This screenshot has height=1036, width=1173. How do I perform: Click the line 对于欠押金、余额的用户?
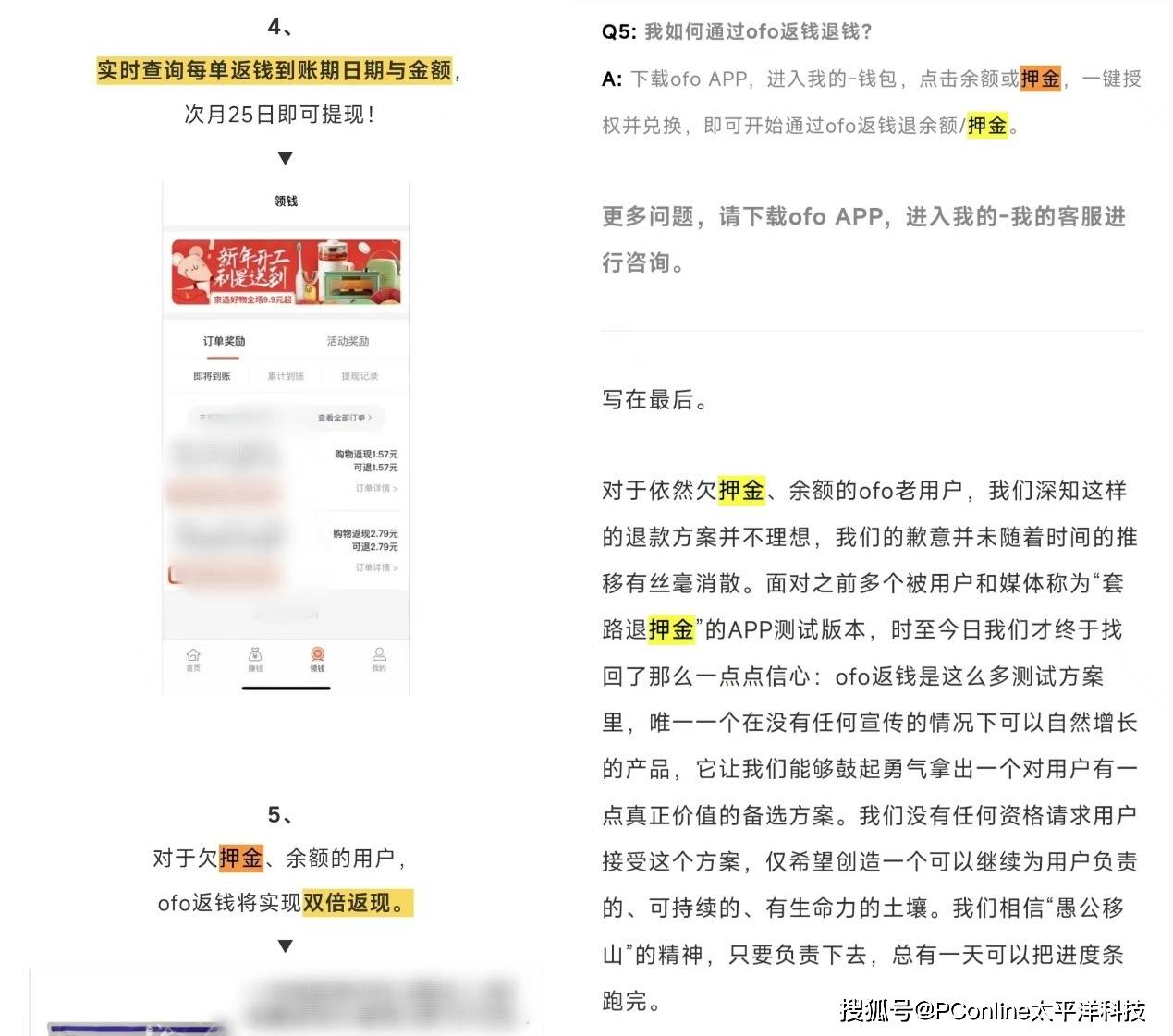(279, 859)
